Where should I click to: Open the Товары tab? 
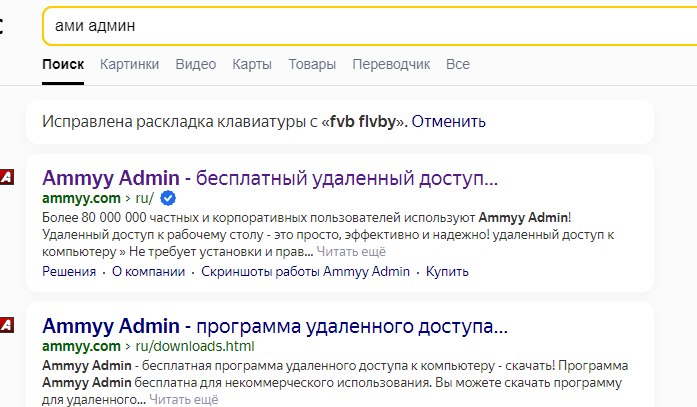point(312,64)
